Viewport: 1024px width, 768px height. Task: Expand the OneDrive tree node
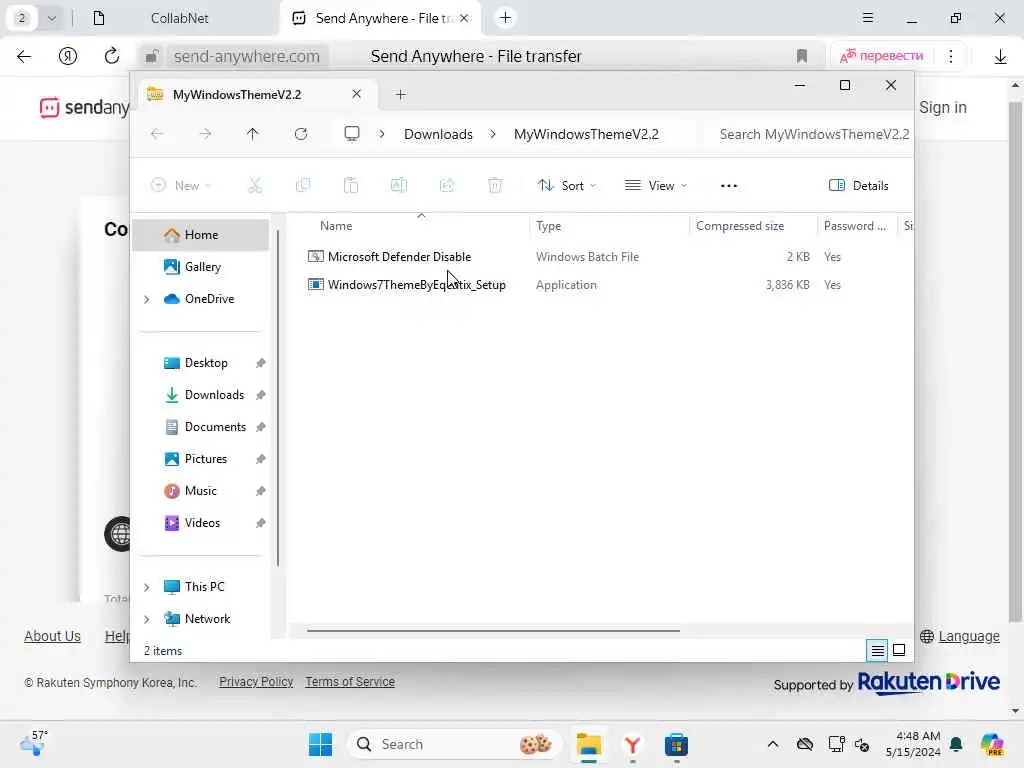pyautogui.click(x=146, y=299)
